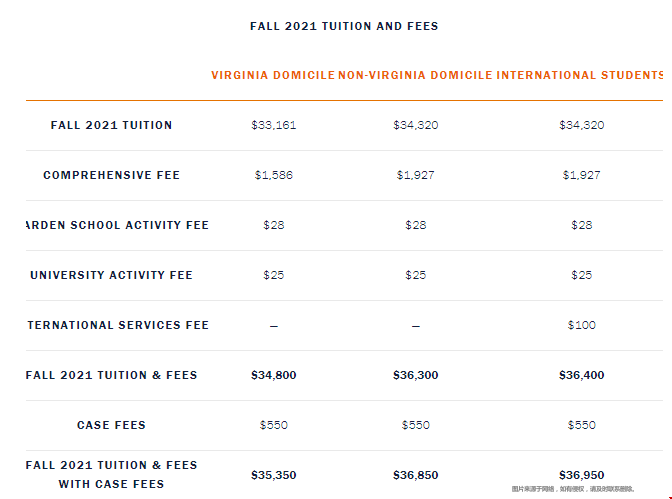Click the Darden School Activity Fee label
The image size is (672, 499).
117,225
